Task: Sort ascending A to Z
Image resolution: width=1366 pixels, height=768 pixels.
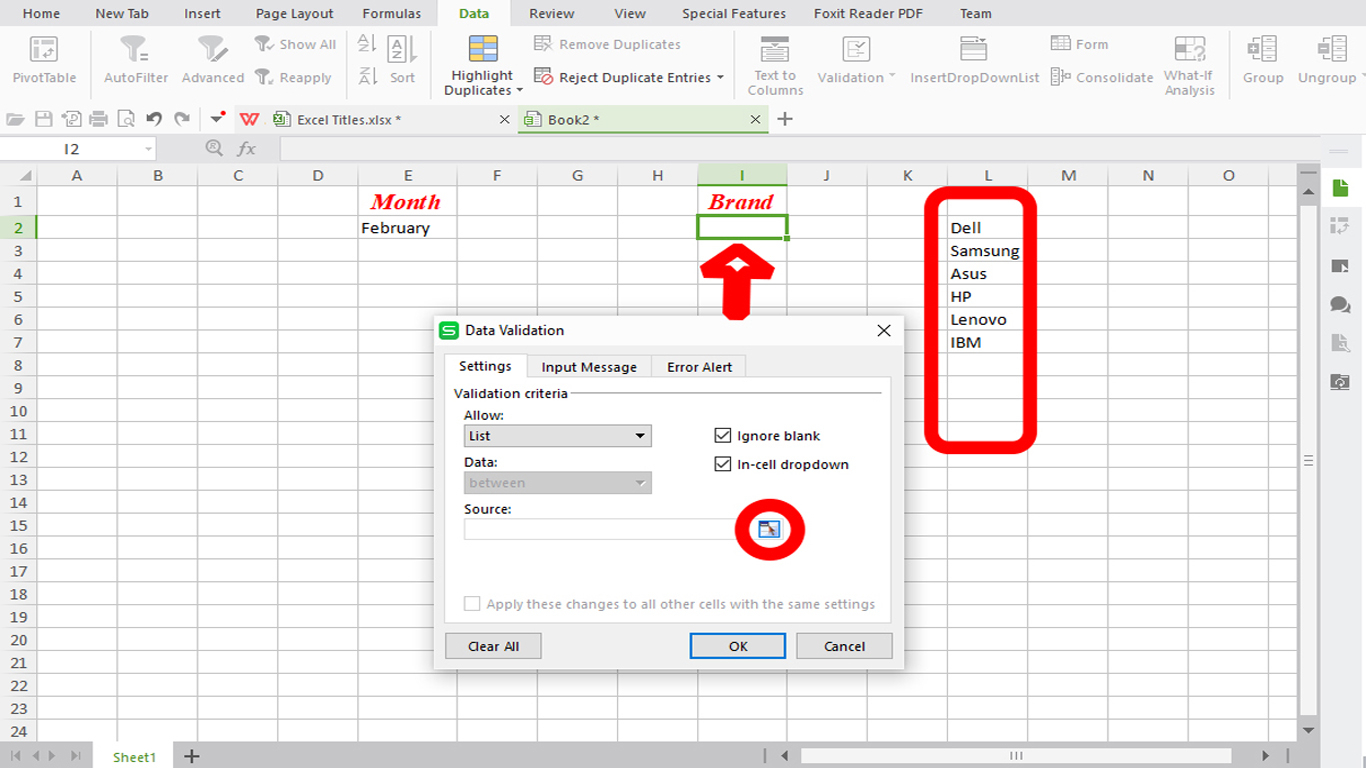Action: pos(367,44)
